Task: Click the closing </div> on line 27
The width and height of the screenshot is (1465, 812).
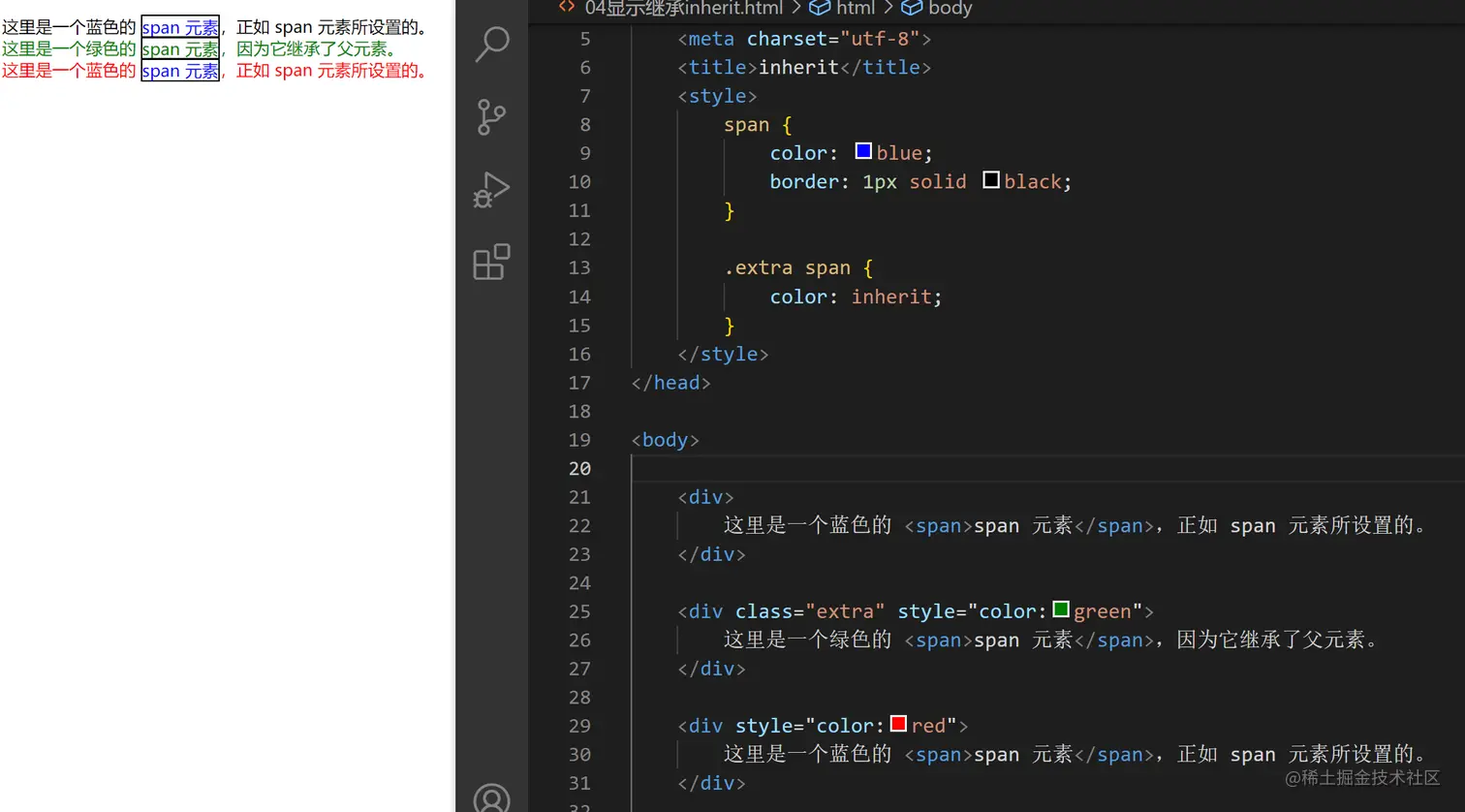Action: point(711,669)
